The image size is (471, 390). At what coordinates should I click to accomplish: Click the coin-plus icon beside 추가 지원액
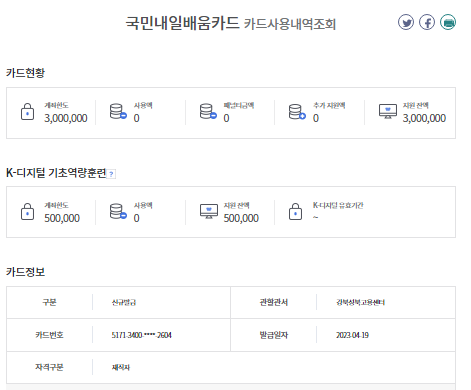(297, 111)
